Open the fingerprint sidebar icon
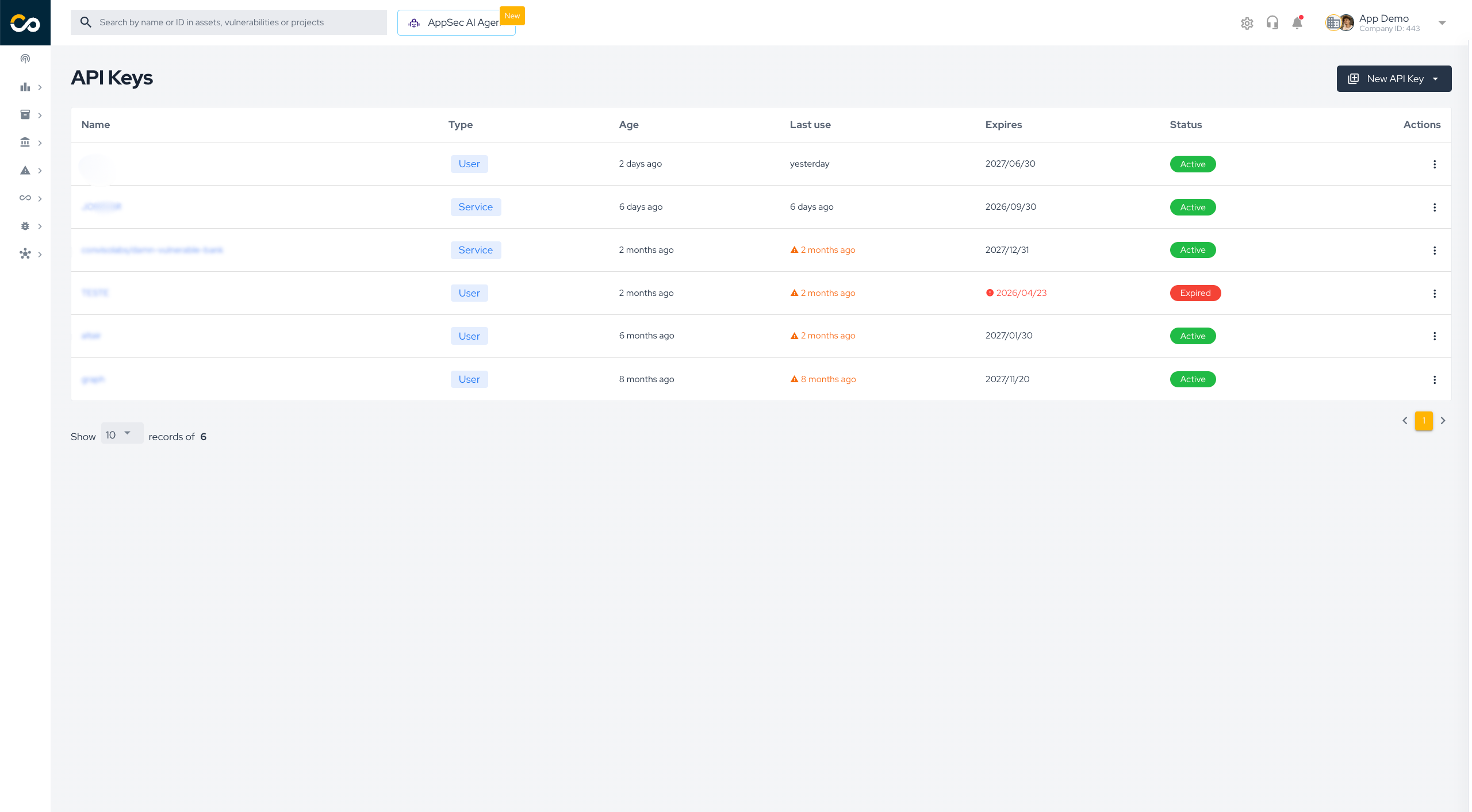Viewport: 1472px width, 812px height. point(25,59)
